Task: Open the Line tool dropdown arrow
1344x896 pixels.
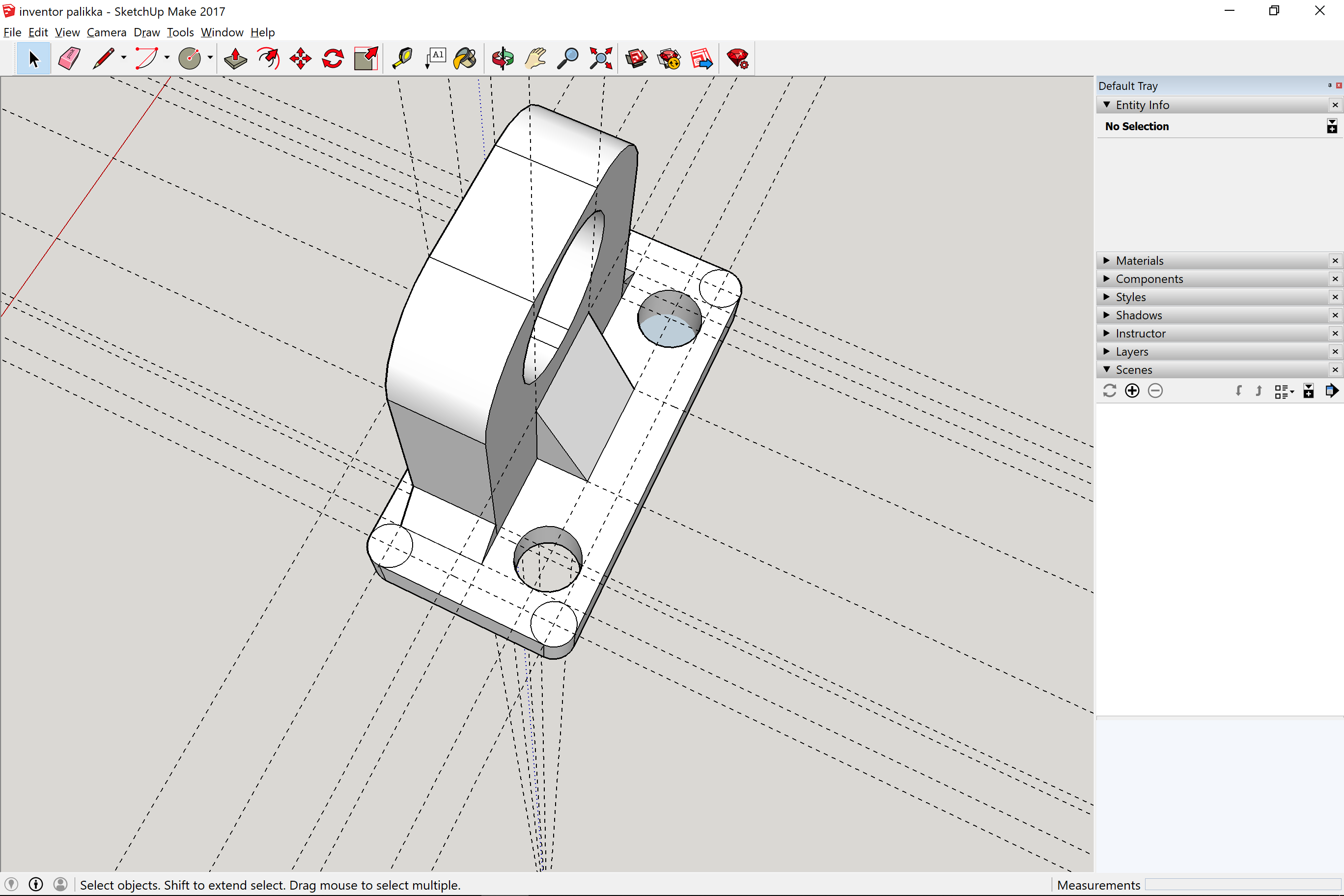Action: coord(123,57)
